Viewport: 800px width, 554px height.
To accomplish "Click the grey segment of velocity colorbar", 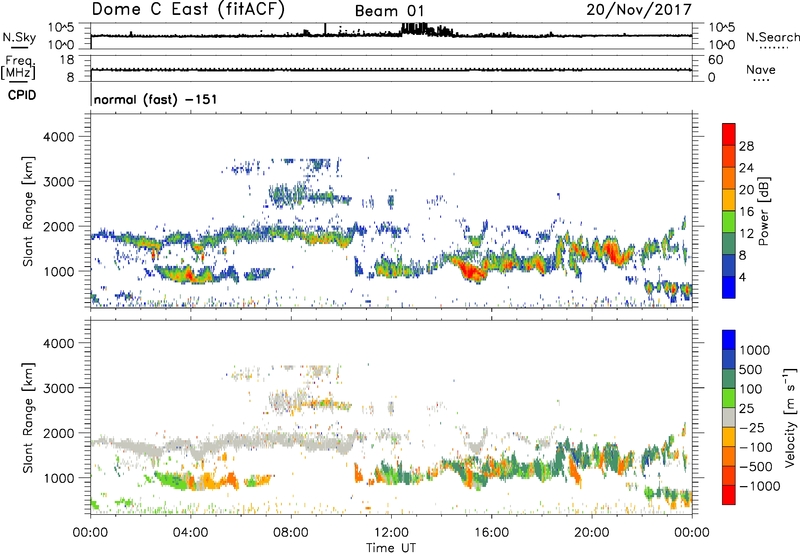I will coord(729,417).
